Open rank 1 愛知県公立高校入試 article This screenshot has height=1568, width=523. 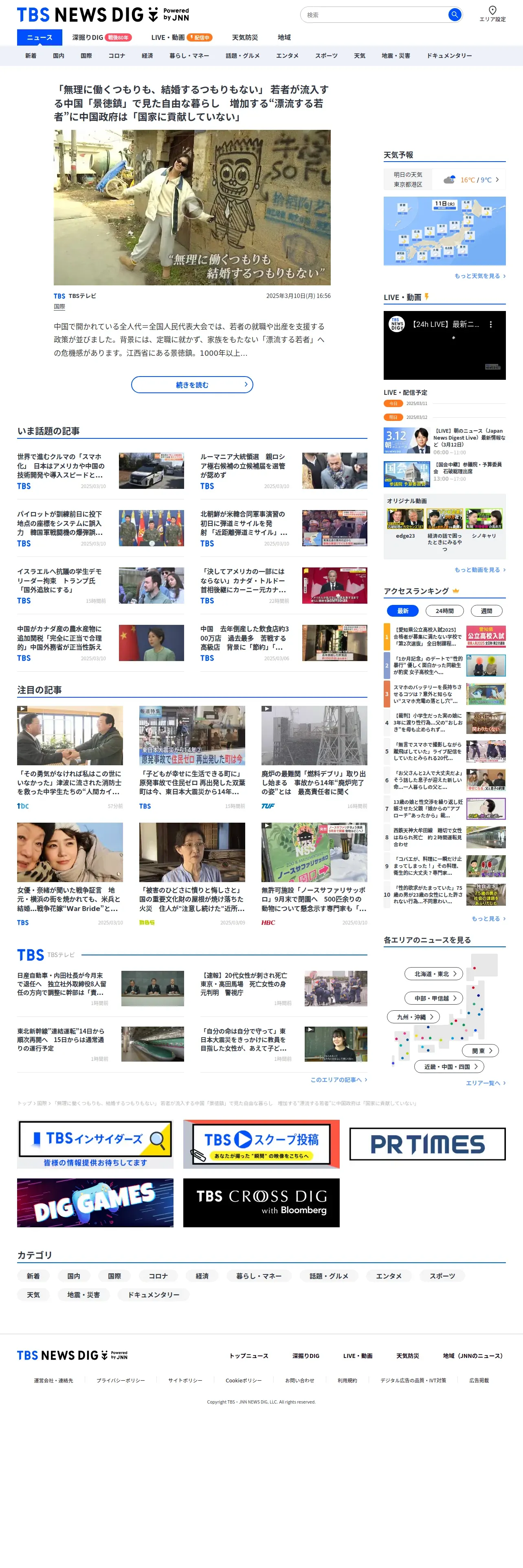pyautogui.click(x=444, y=637)
